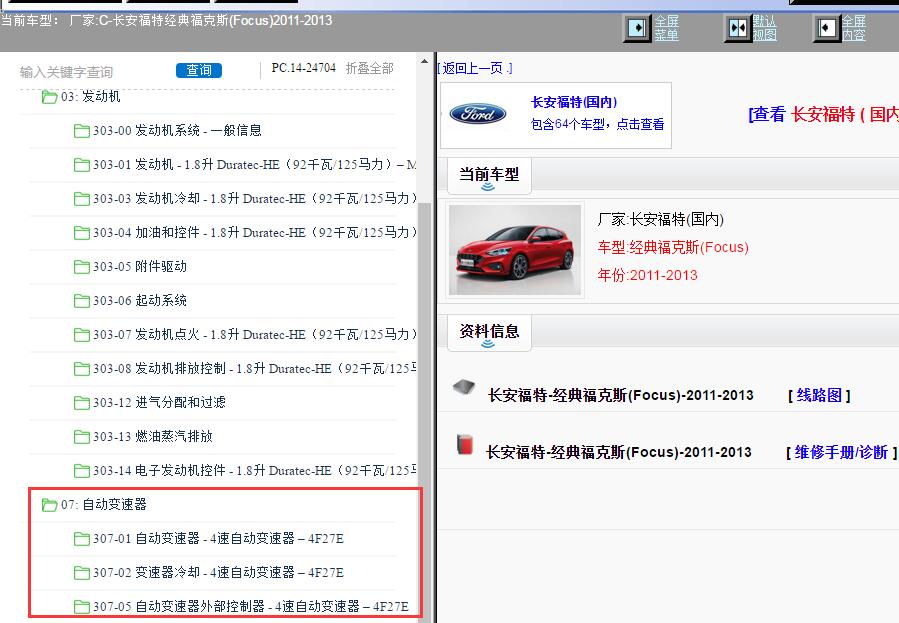Select 303-13 燃油蒸汽排放 text
Viewport: 899px width, 623px height.
click(x=153, y=436)
